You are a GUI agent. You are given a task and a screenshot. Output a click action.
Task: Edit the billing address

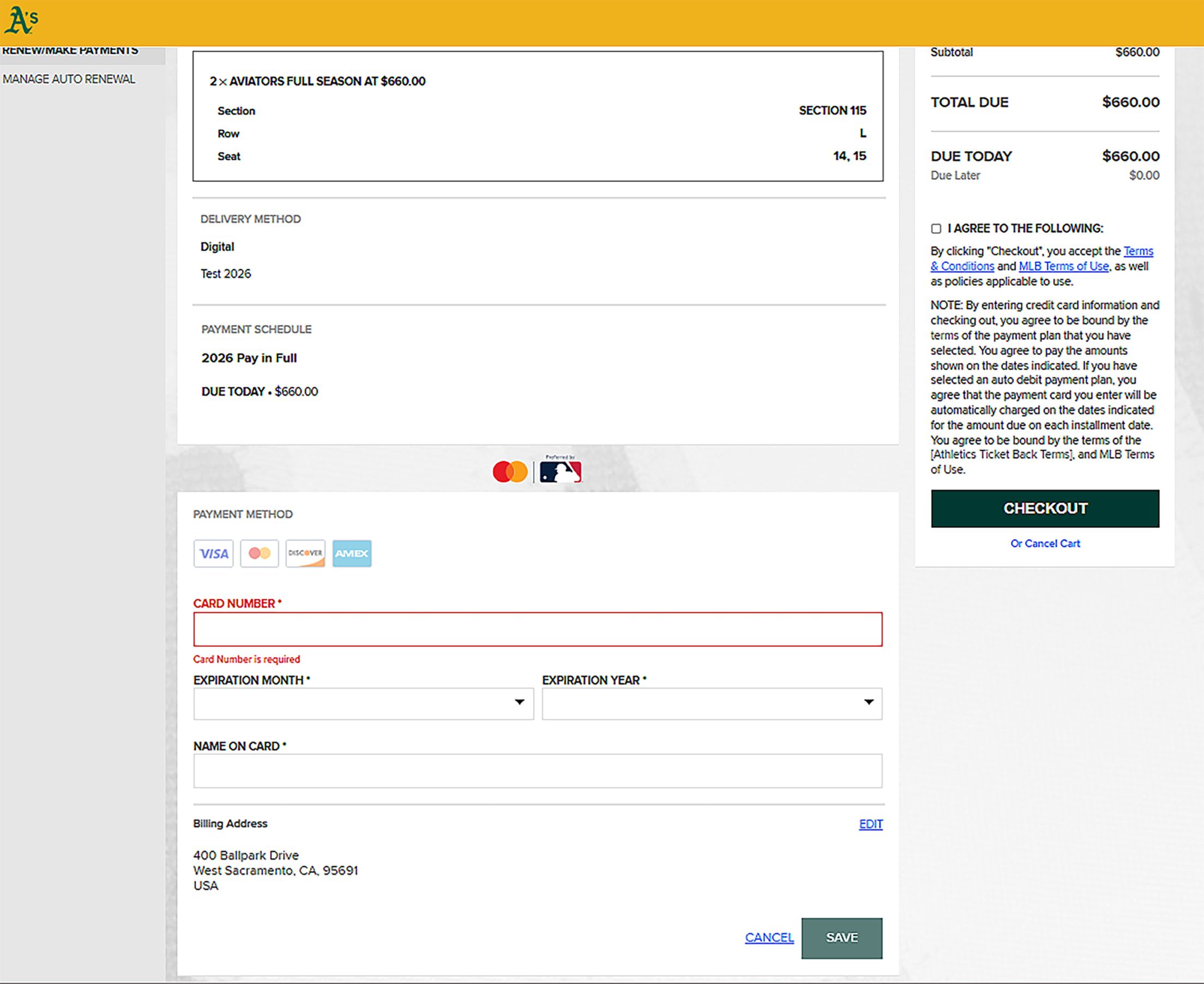tap(871, 824)
